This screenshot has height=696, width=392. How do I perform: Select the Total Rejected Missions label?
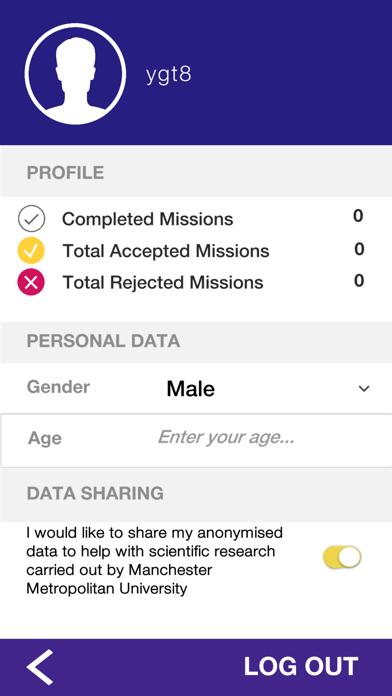163,283
